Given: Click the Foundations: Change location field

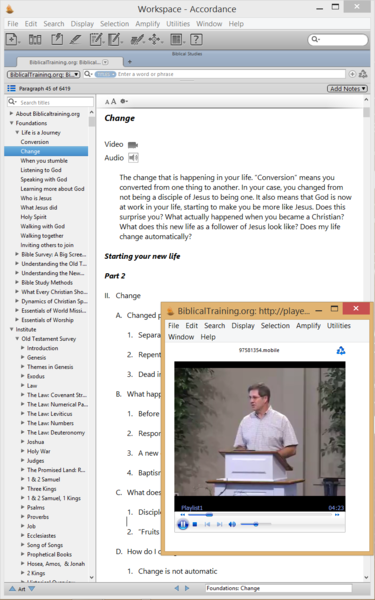Looking at the screenshot, I should 279,589.
